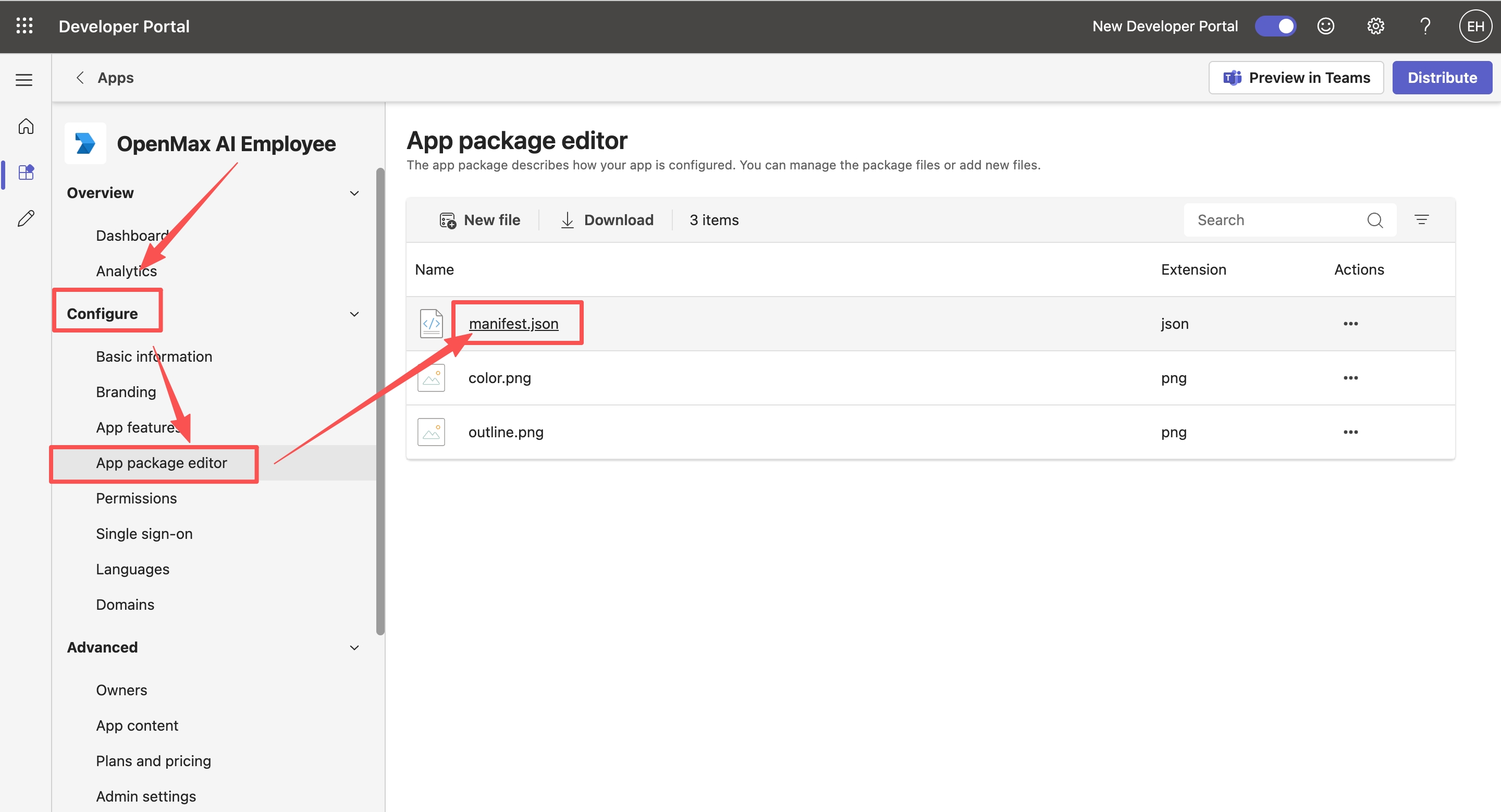Collapse the Overview section chevron
This screenshot has height=812, width=1501.
354,193
